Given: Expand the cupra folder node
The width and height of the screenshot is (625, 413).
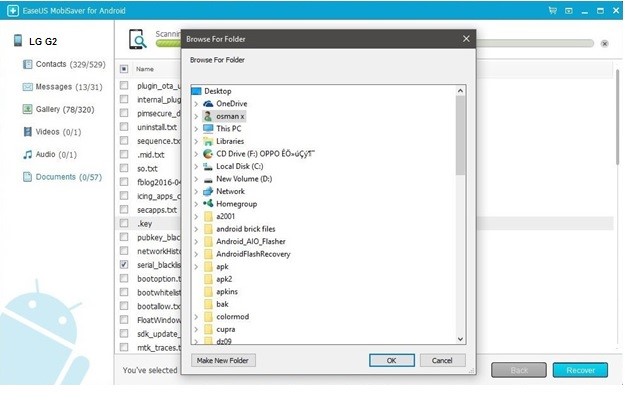Looking at the screenshot, I should click(196, 330).
